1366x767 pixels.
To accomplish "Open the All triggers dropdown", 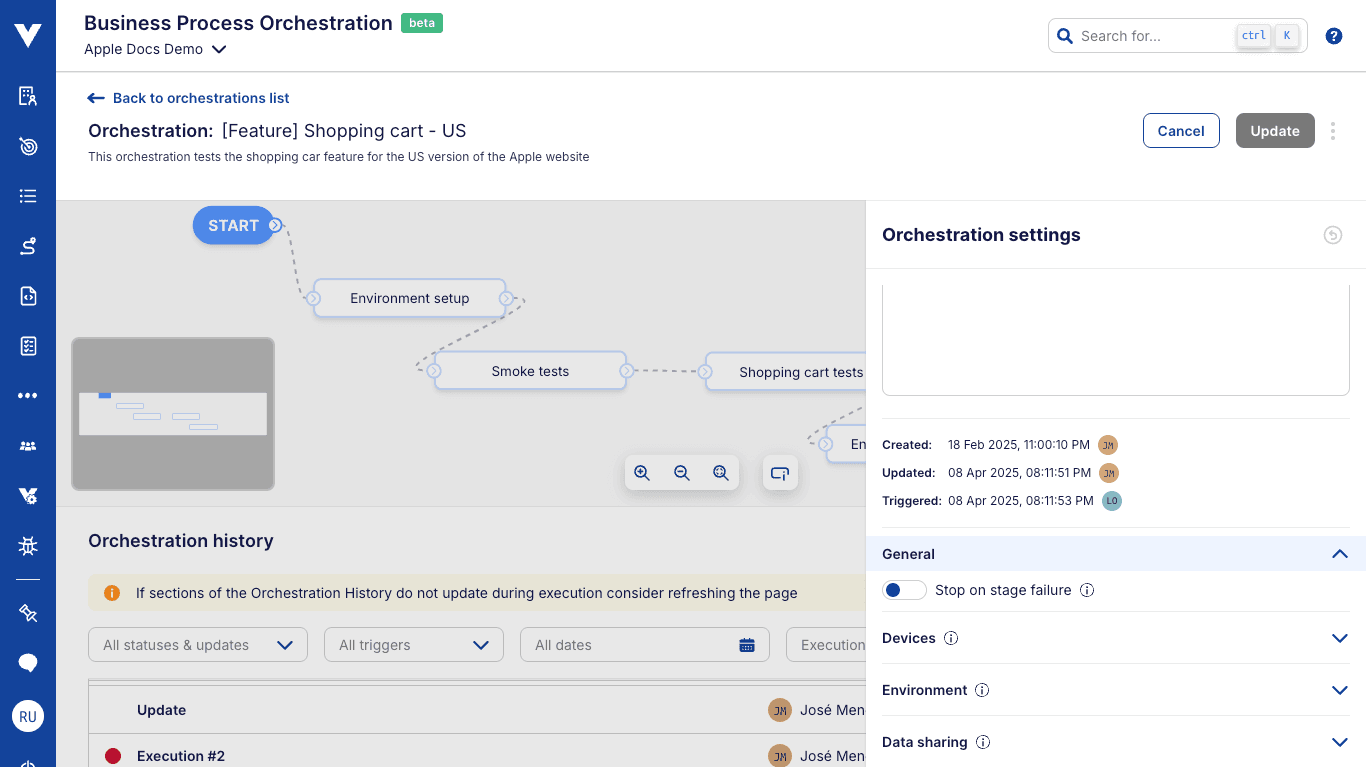I will (413, 644).
